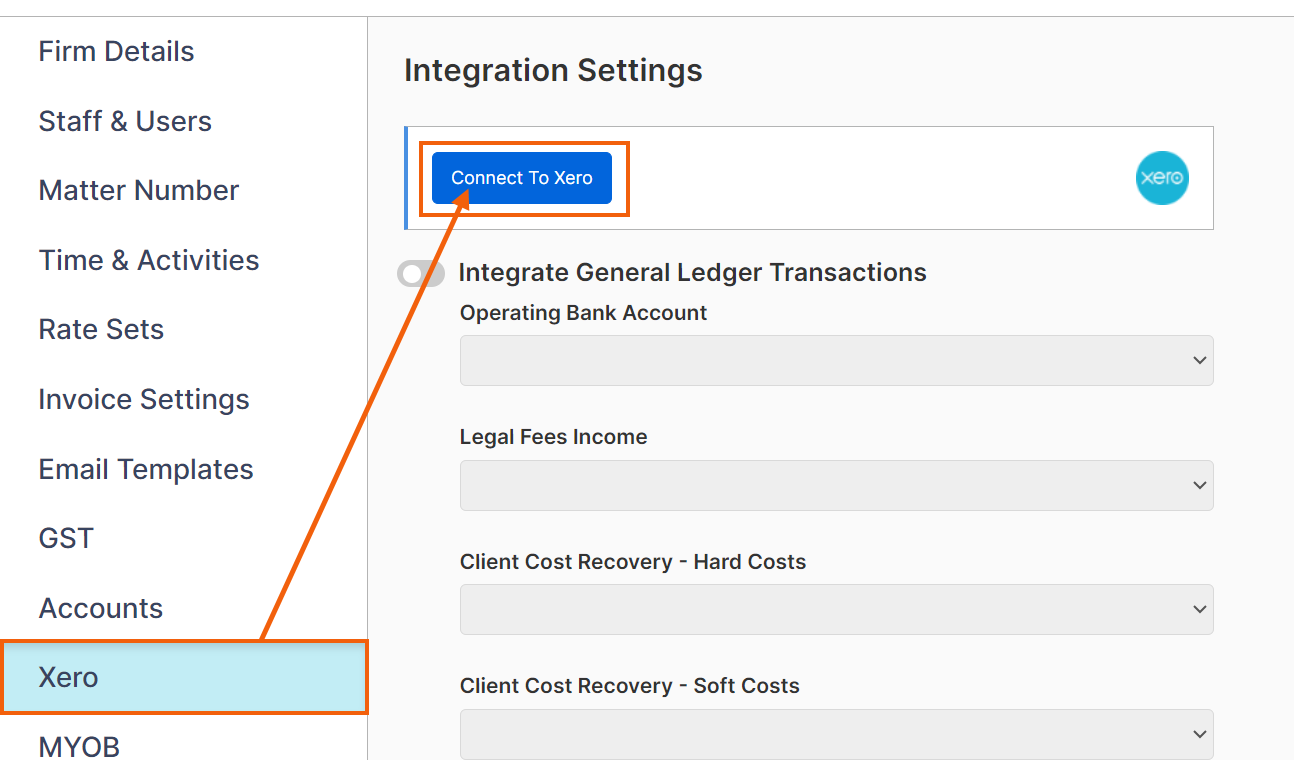Expand Client Cost Recovery - Soft Costs dropdown
This screenshot has width=1294, height=760.
pyautogui.click(x=836, y=734)
